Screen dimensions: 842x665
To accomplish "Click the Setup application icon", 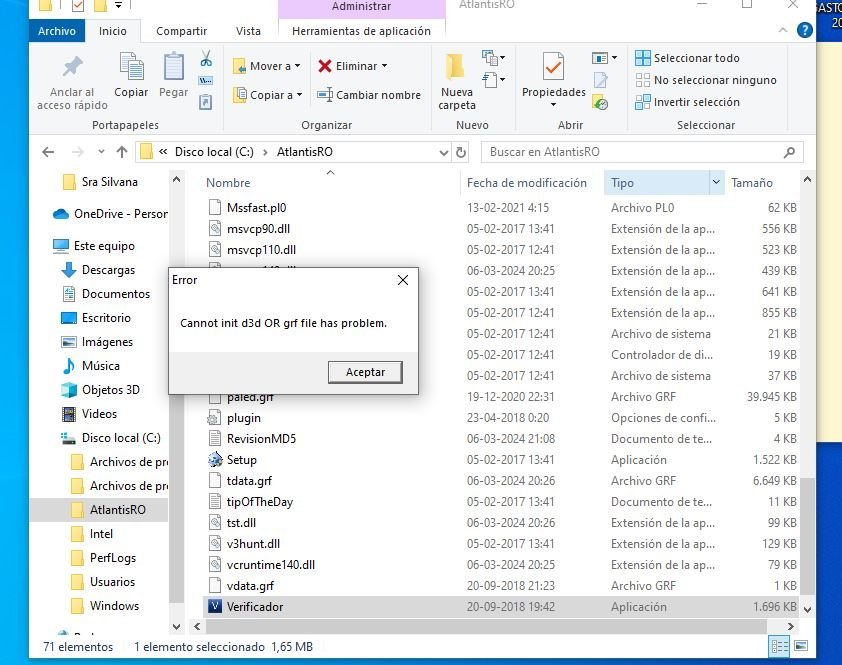I will (x=215, y=460).
